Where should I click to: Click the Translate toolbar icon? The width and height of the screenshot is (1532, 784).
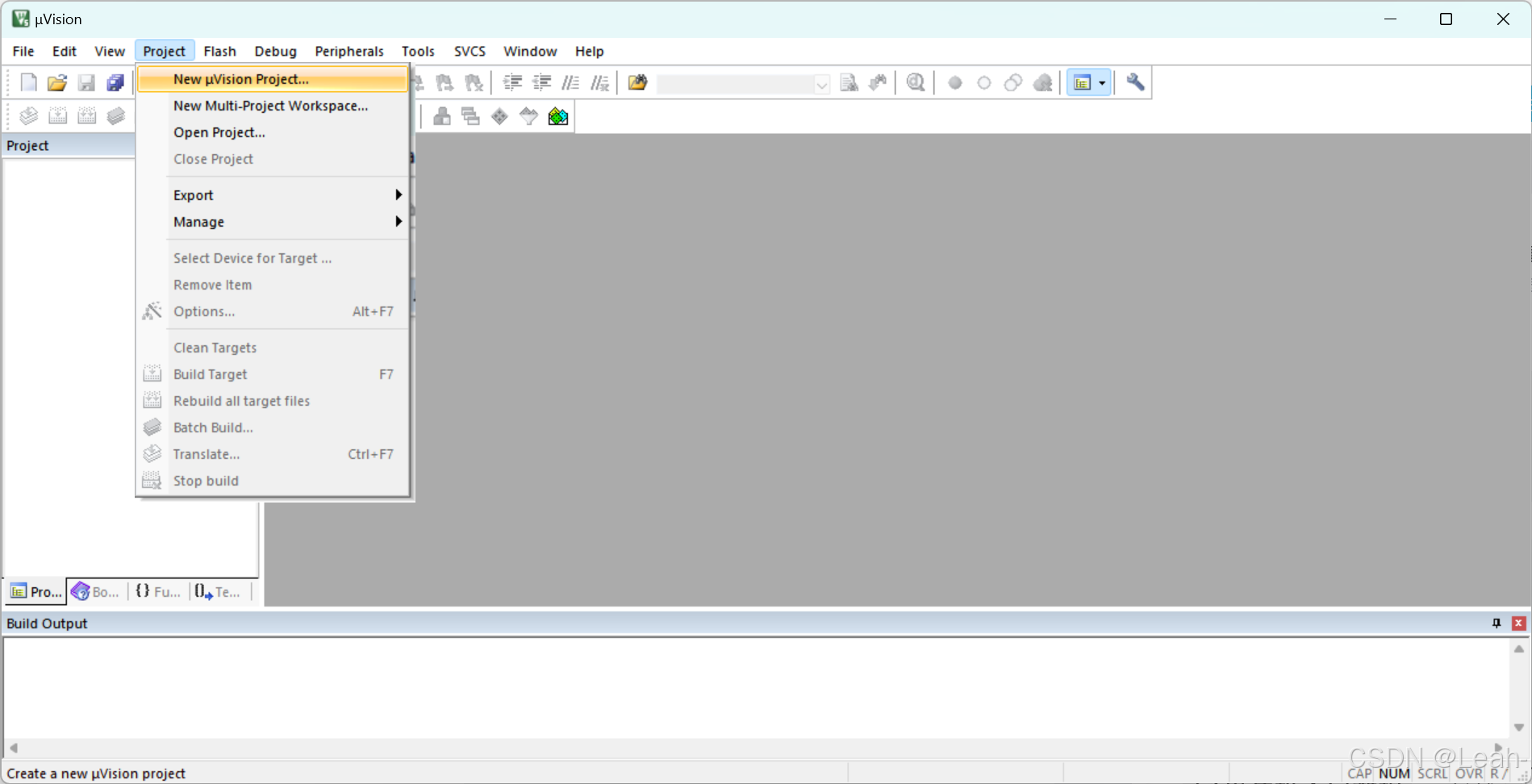coord(28,116)
